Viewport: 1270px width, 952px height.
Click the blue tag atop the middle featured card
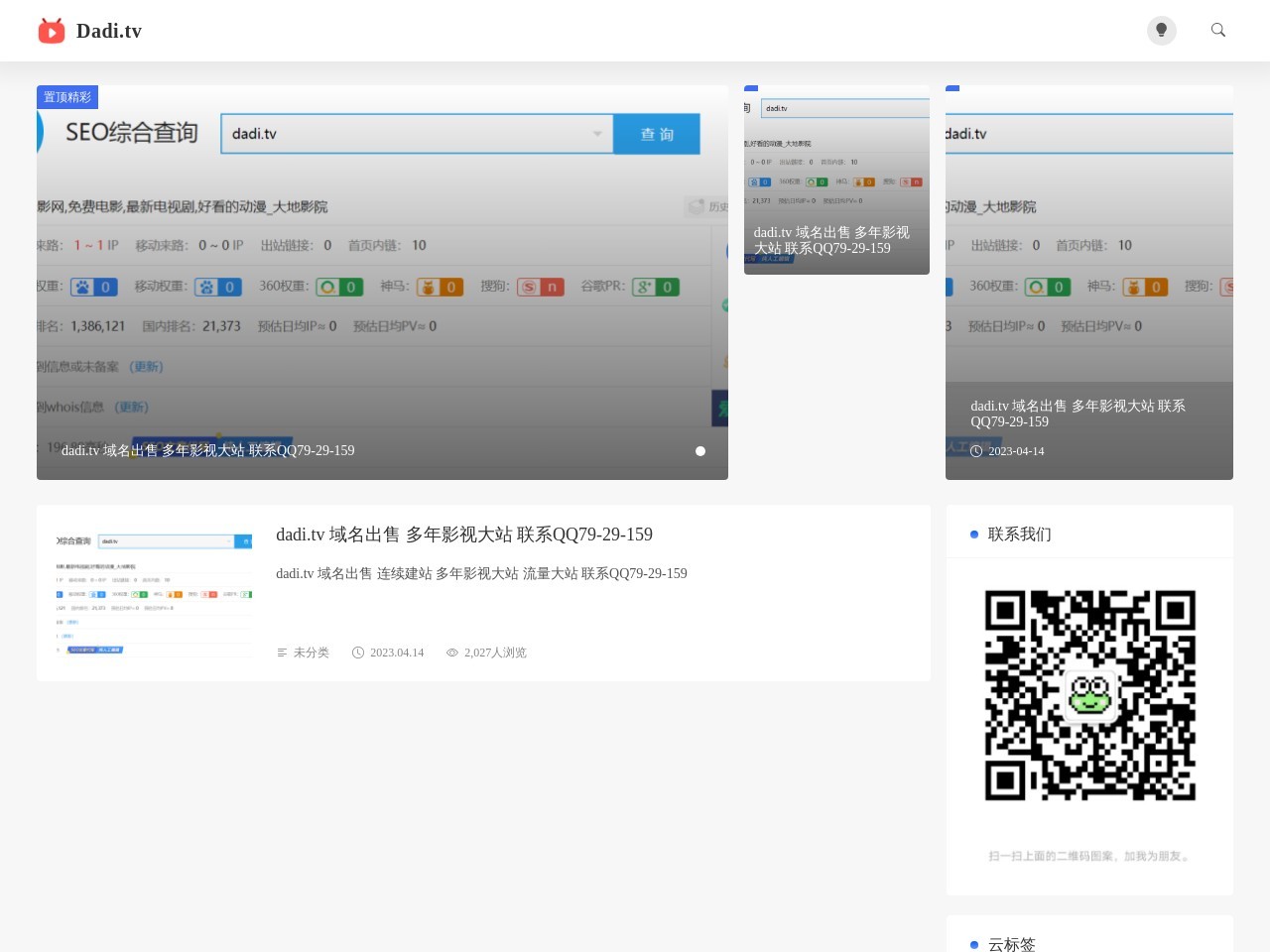tap(751, 88)
